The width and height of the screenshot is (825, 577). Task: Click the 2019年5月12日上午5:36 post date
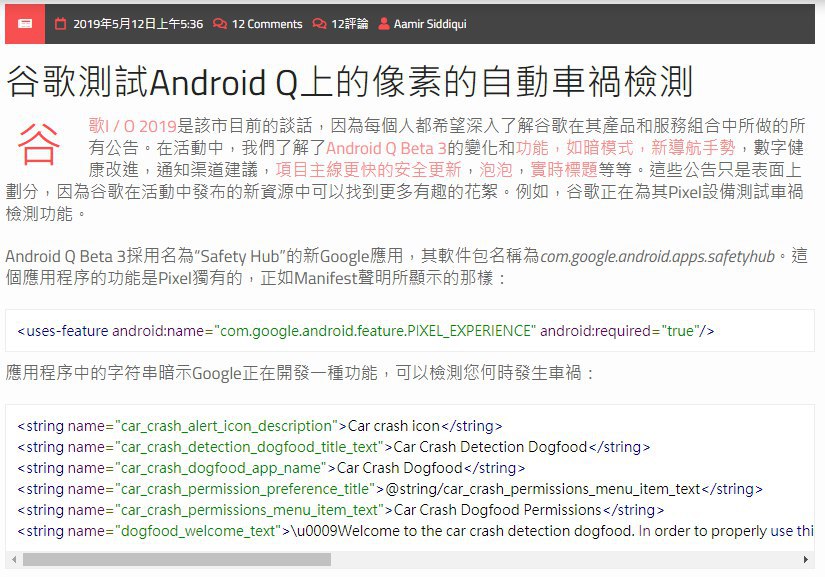click(138, 24)
